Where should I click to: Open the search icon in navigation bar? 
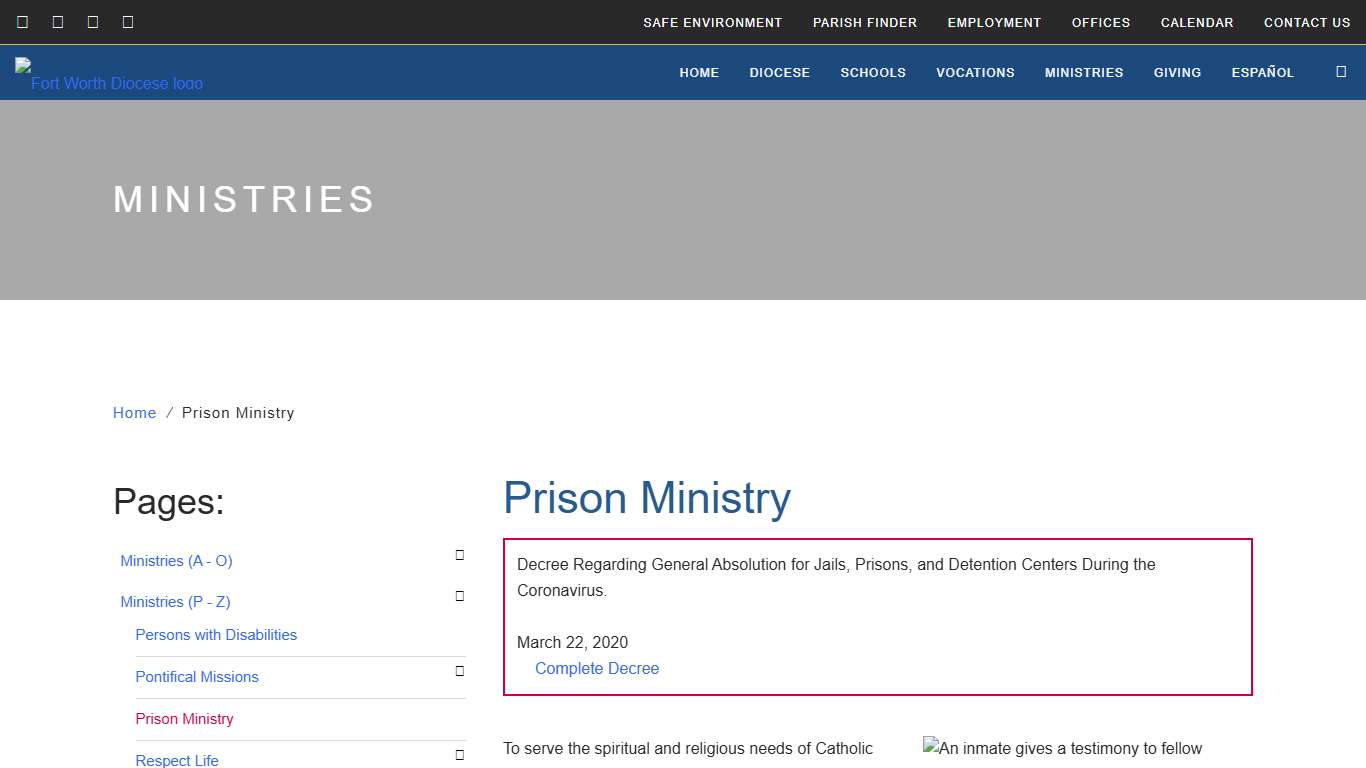coord(1341,72)
